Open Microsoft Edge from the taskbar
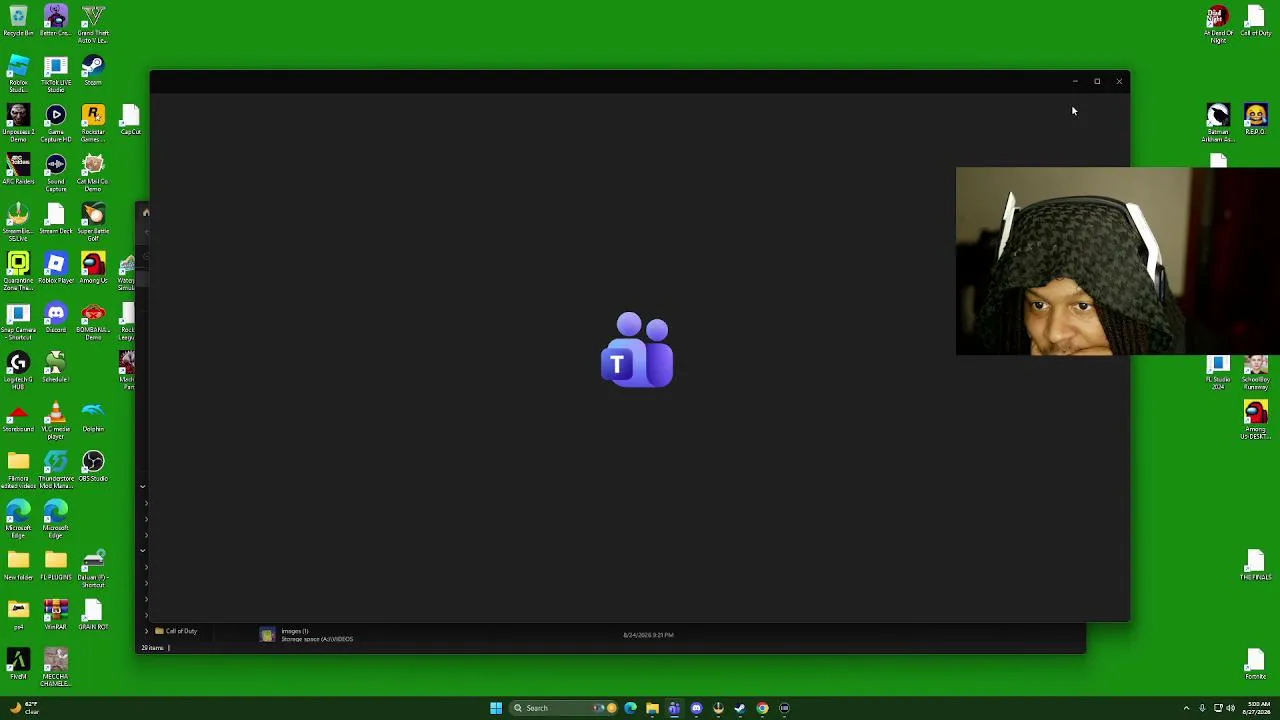Image resolution: width=1280 pixels, height=720 pixels. 630,708
